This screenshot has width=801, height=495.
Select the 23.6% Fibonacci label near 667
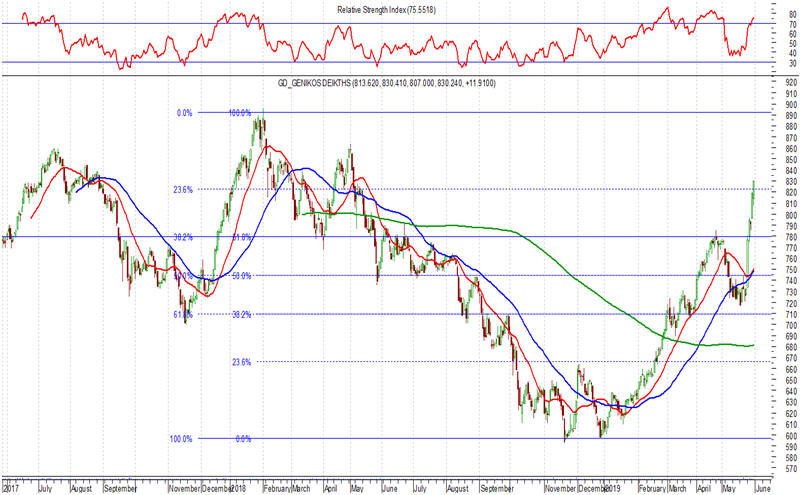[242, 362]
